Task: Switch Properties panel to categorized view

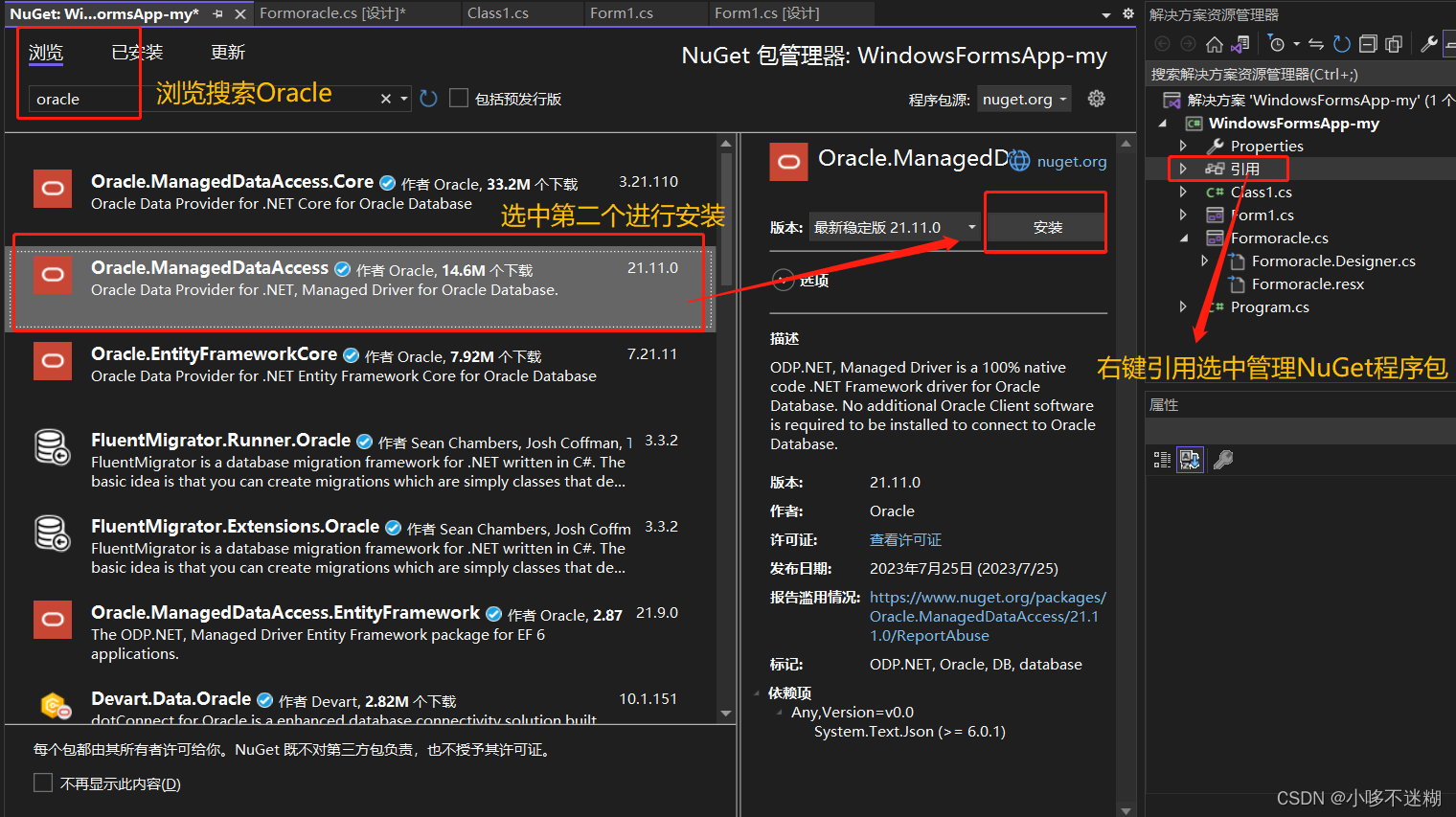Action: [x=1162, y=459]
